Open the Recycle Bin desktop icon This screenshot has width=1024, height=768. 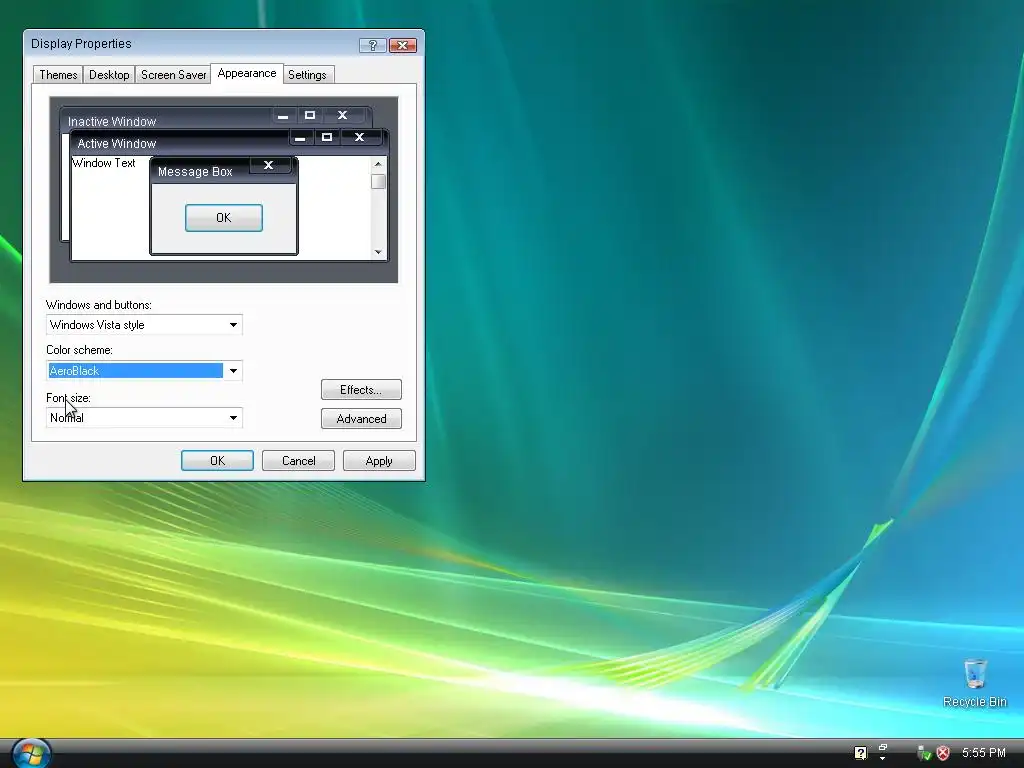coord(974,683)
